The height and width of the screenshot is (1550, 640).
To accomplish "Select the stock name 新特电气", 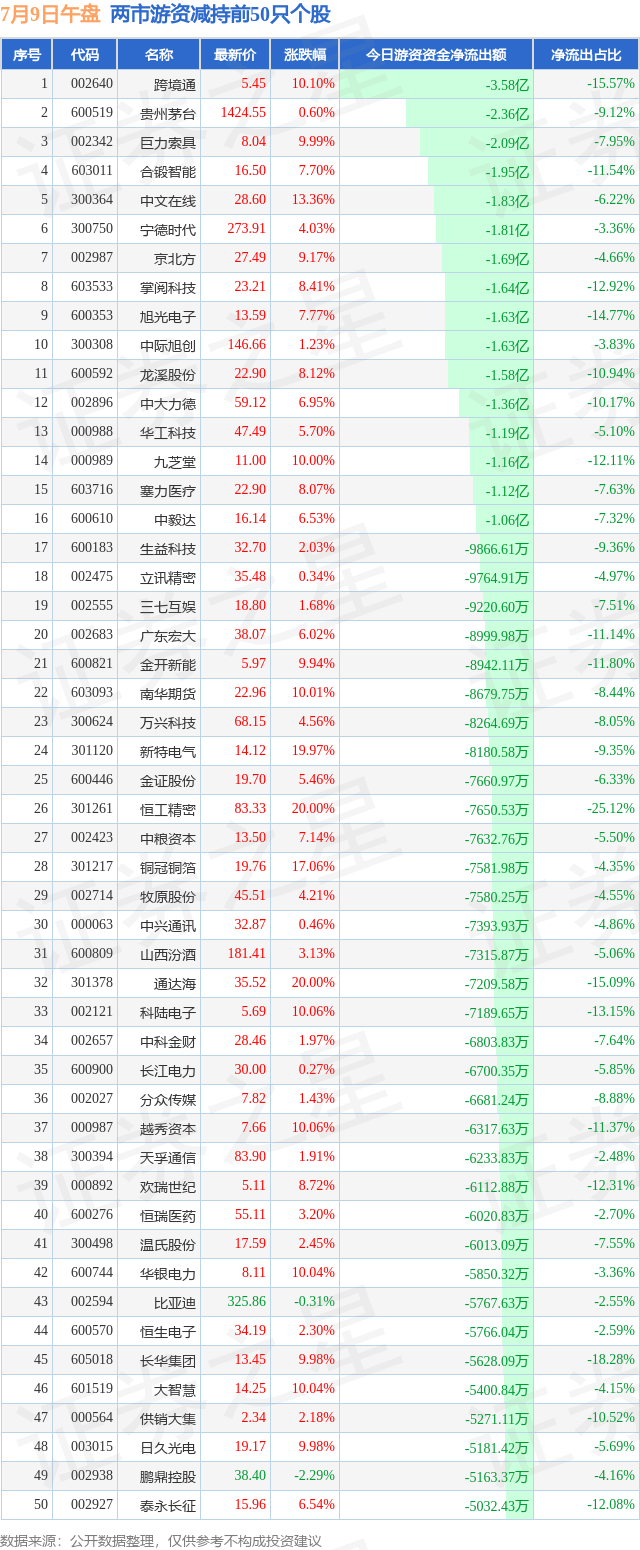I will coord(168,751).
